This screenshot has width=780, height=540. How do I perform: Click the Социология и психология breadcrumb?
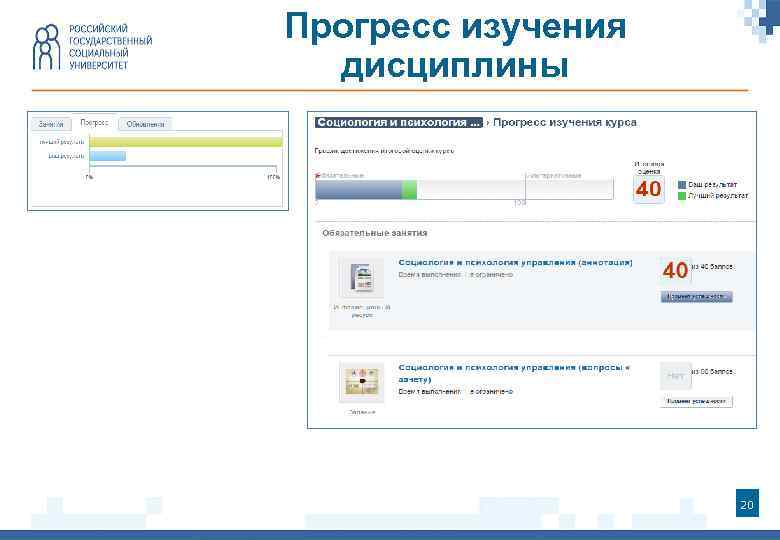pyautogui.click(x=399, y=122)
